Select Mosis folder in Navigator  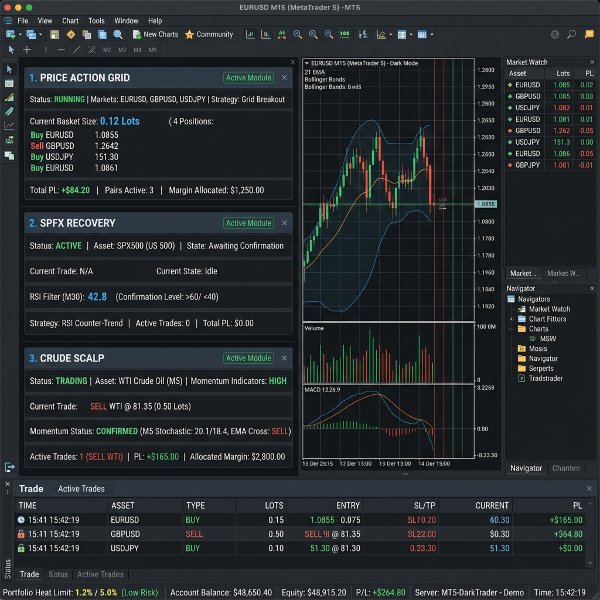[533, 349]
